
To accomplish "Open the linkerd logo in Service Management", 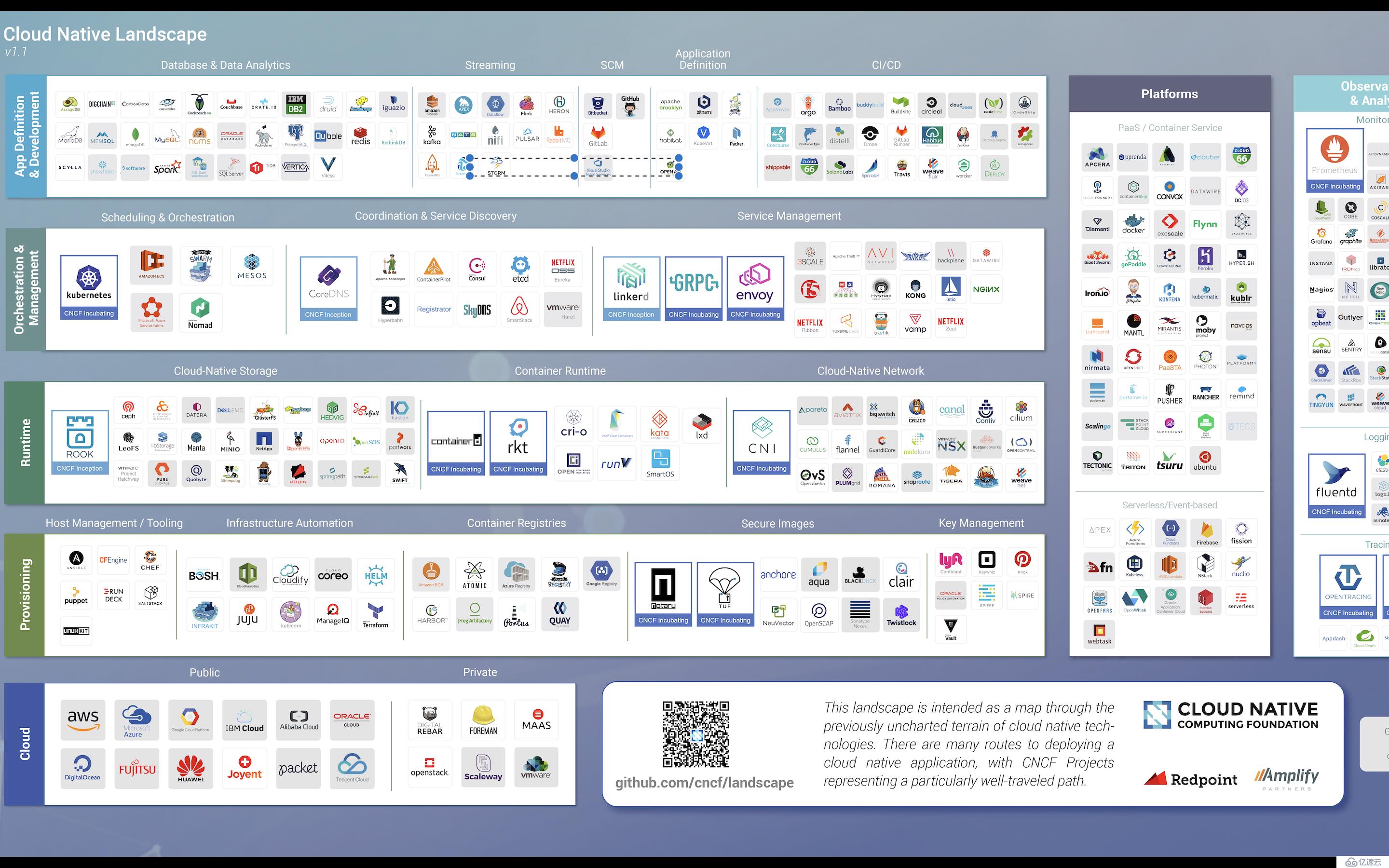I will 631,288.
